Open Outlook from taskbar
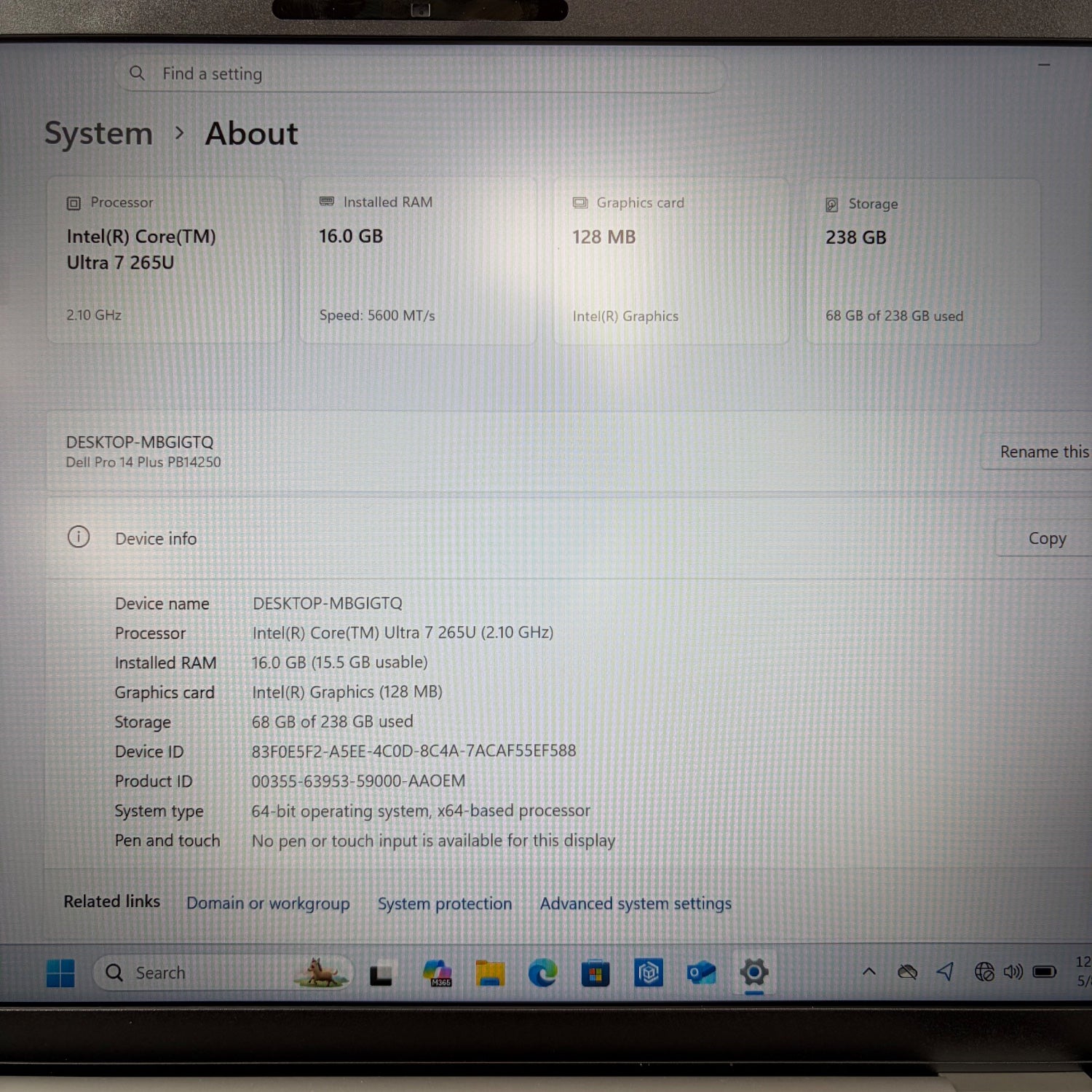Screen dimensions: 1092x1092 (x=701, y=973)
